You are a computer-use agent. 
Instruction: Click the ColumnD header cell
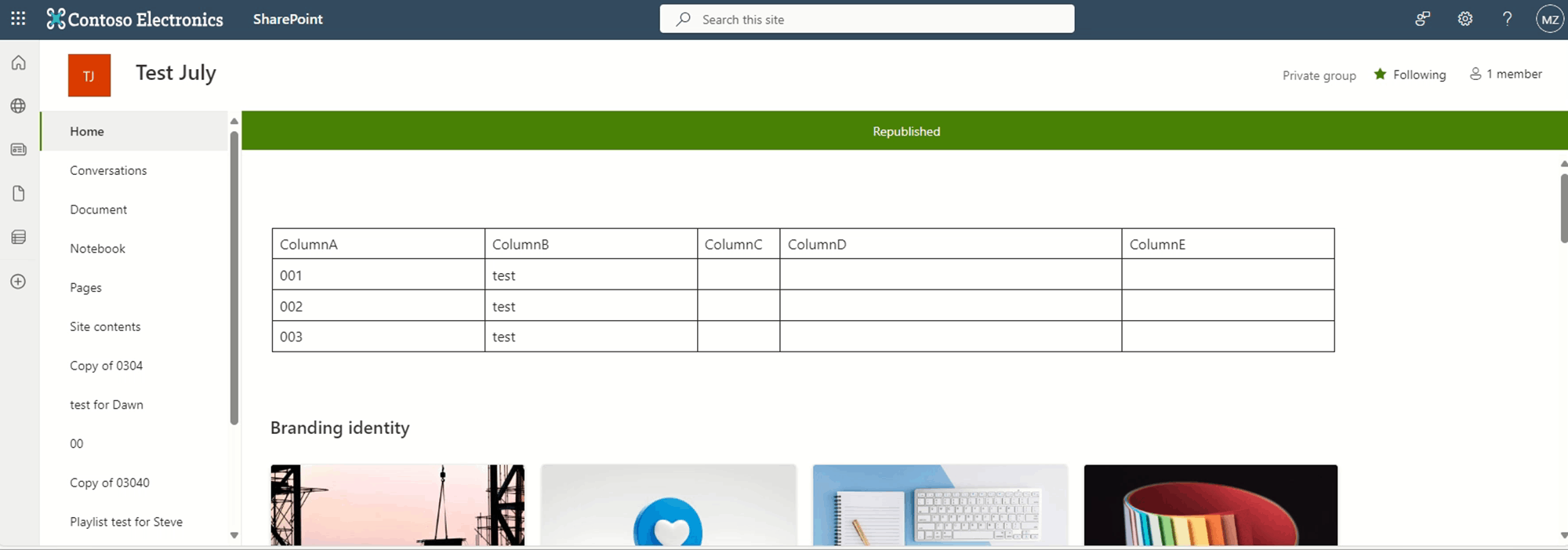click(x=951, y=244)
